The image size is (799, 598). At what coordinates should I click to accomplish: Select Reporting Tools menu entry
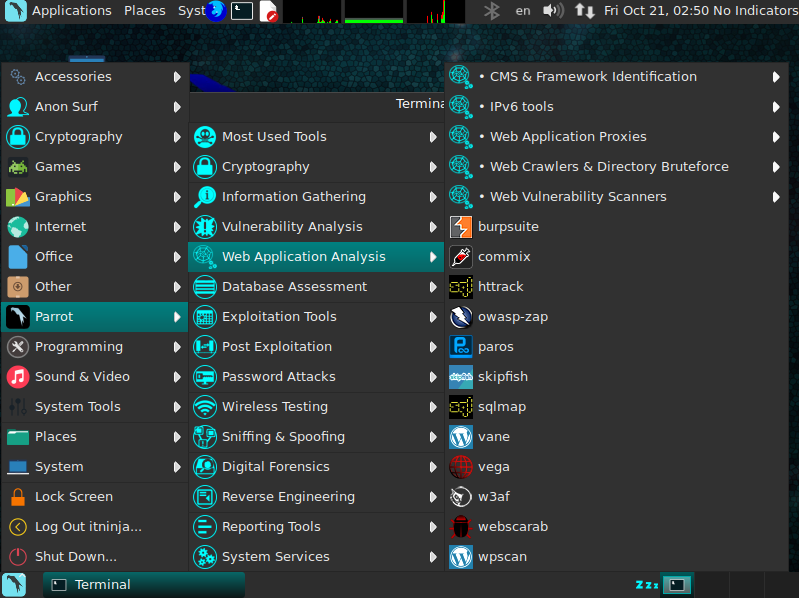[x=316, y=527]
